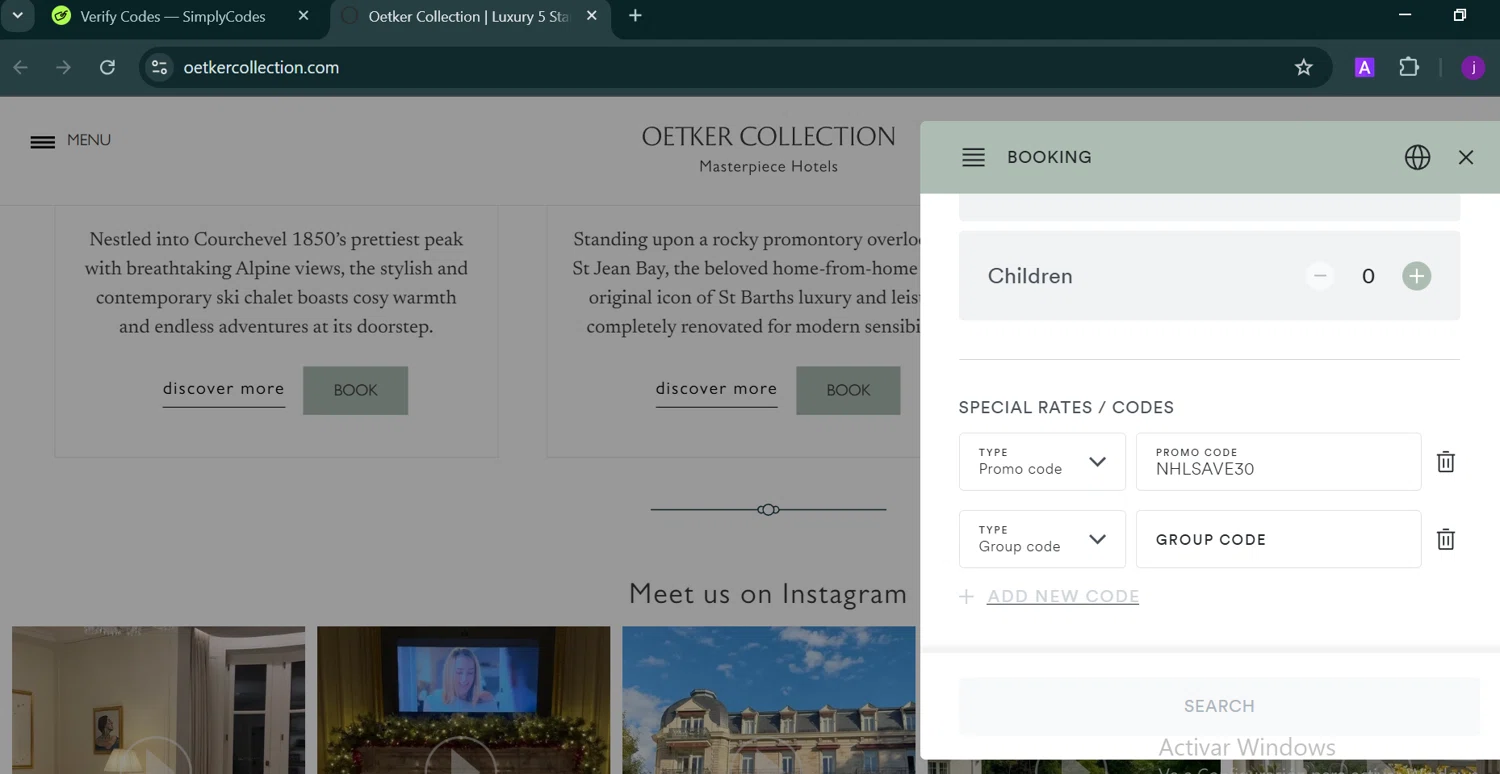Image resolution: width=1500 pixels, height=774 pixels.
Task: Focus the Group Code input field
Action: click(x=1278, y=539)
